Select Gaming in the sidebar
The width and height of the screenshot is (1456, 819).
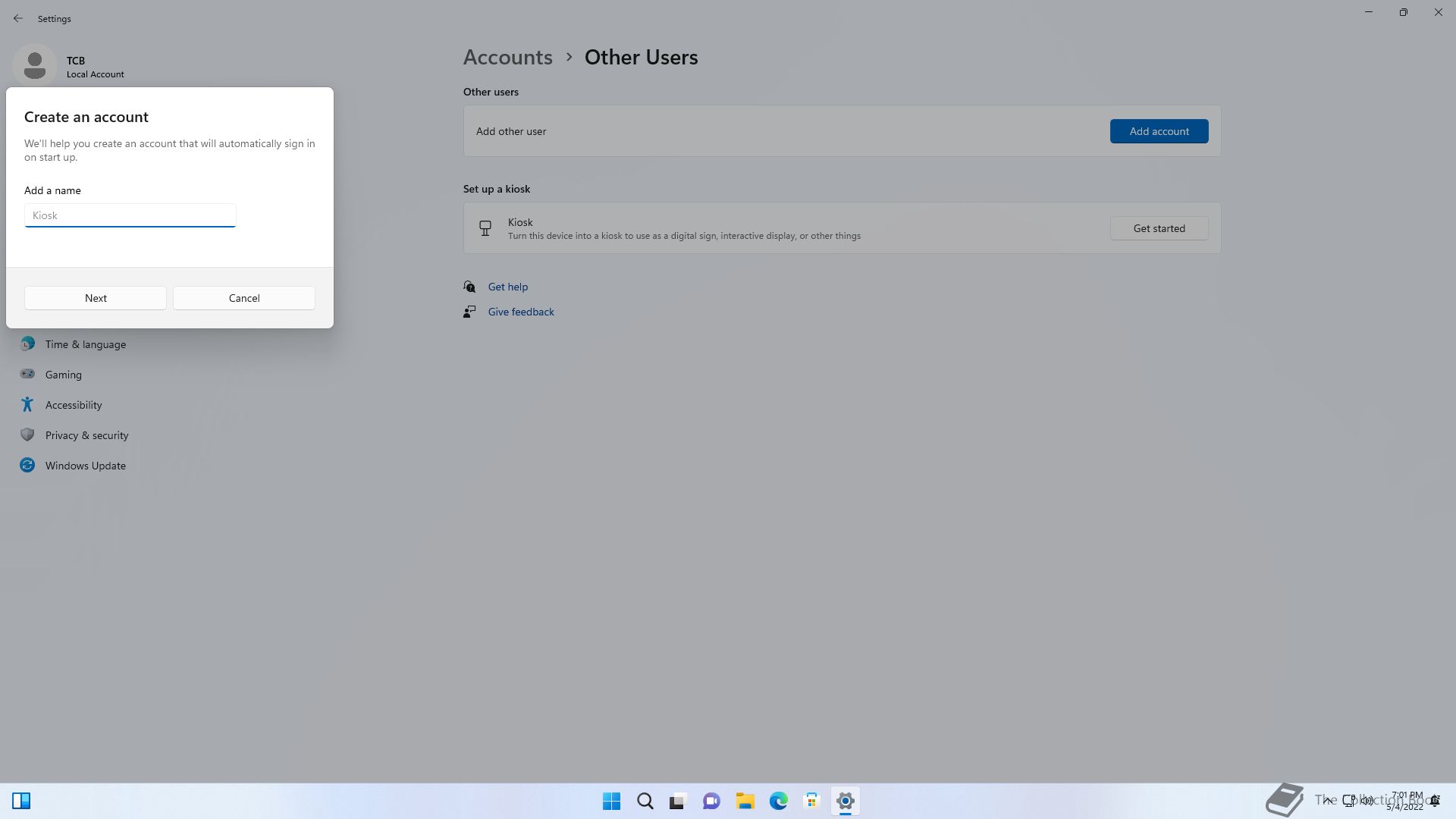[x=64, y=375]
